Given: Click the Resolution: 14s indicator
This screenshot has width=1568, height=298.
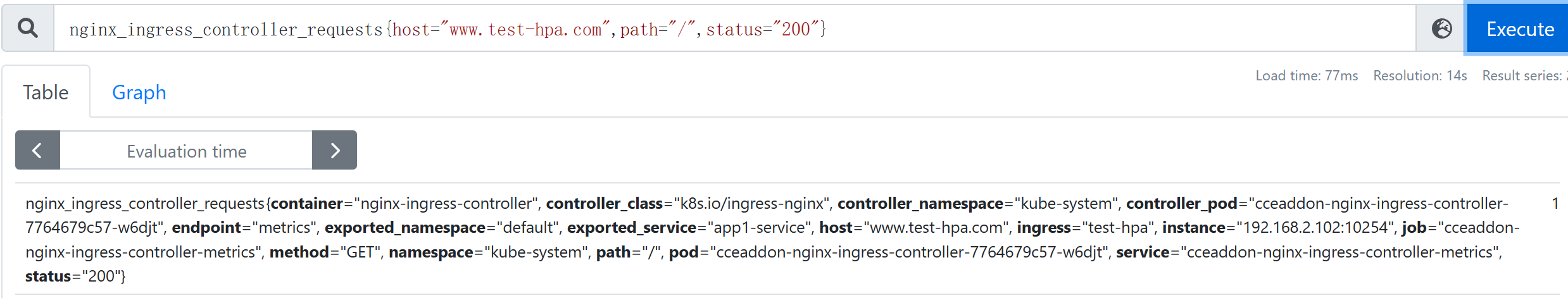Looking at the screenshot, I should [x=1419, y=76].
